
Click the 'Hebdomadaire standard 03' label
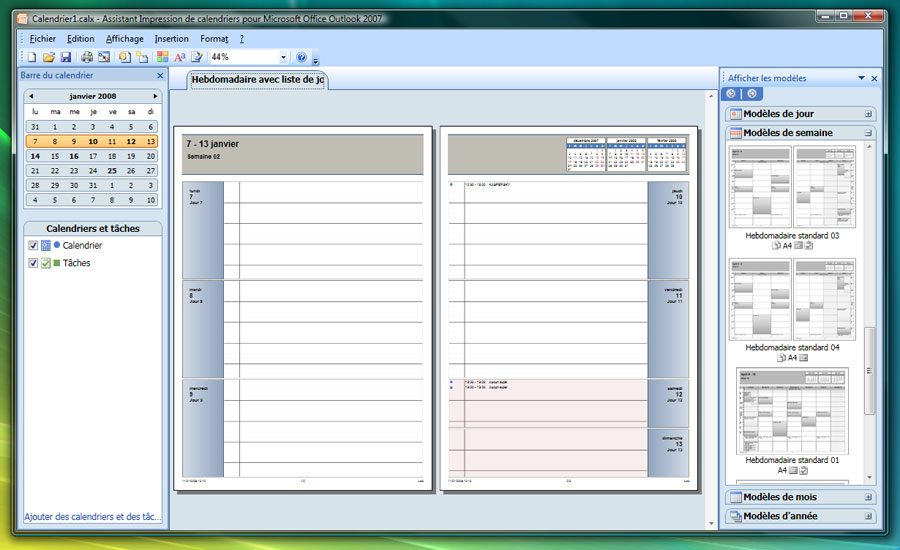(792, 235)
